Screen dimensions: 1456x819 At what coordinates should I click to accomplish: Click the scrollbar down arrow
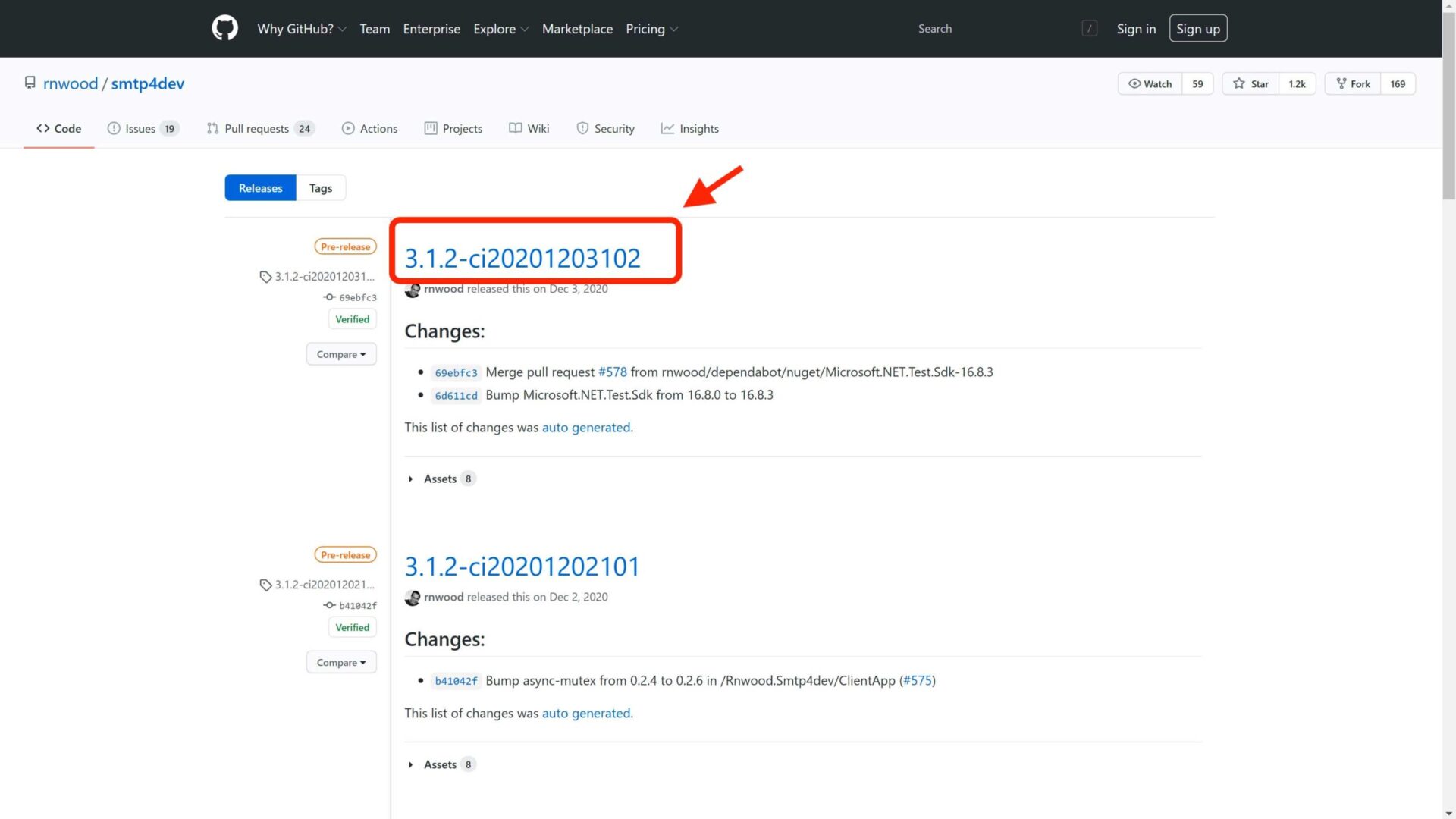pos(1449,813)
